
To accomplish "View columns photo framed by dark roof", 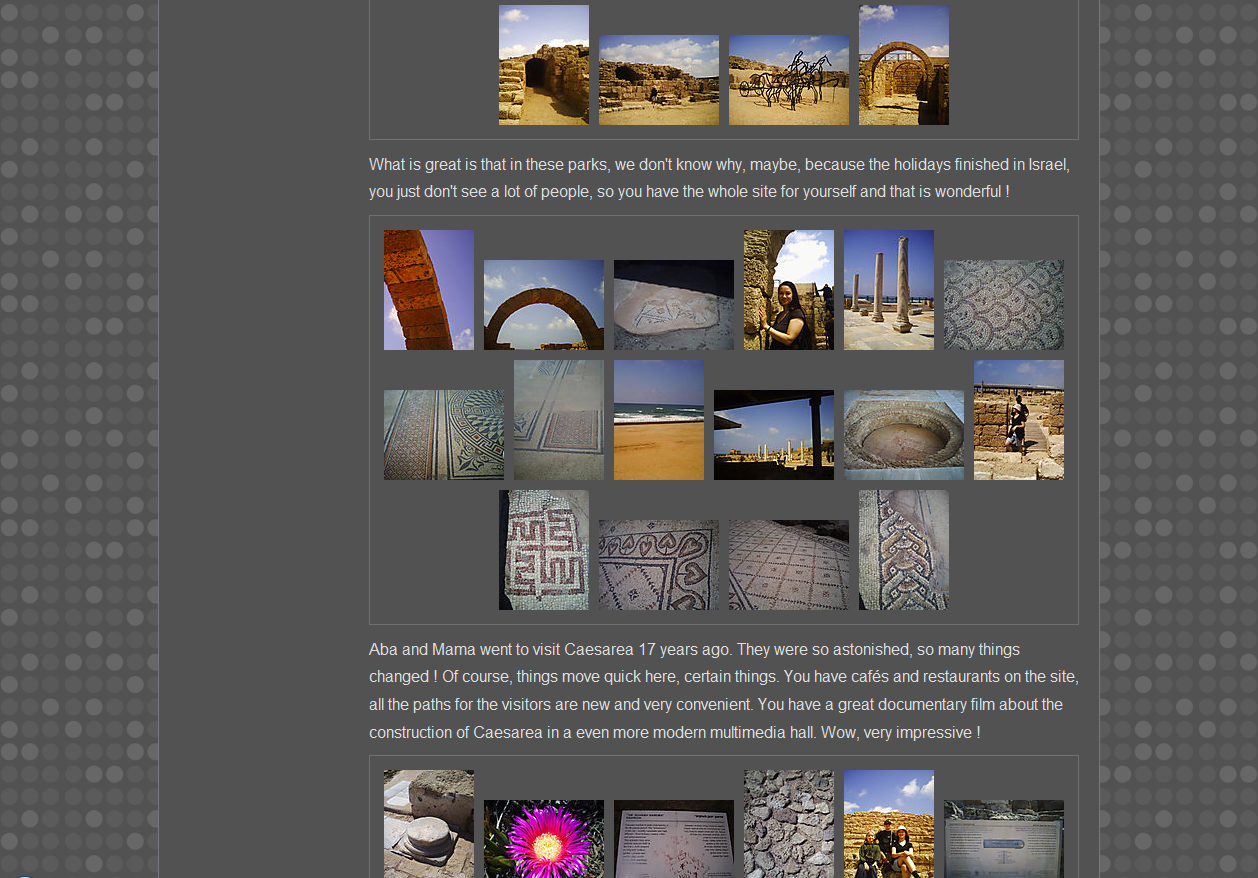I will [x=773, y=435].
